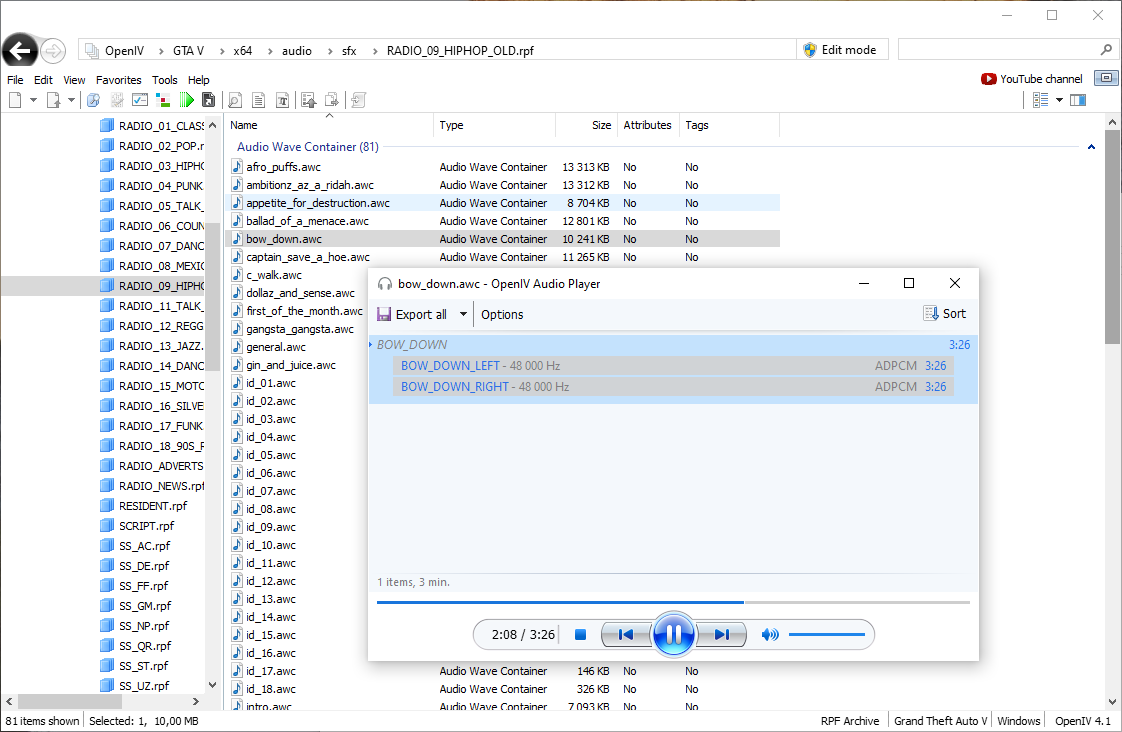Image resolution: width=1122 pixels, height=732 pixels.
Task: Click audio in the path breadcrumb
Action: [x=296, y=51]
